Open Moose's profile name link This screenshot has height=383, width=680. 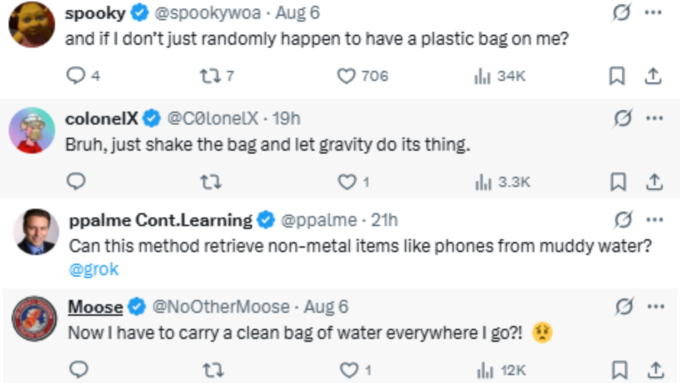95,307
